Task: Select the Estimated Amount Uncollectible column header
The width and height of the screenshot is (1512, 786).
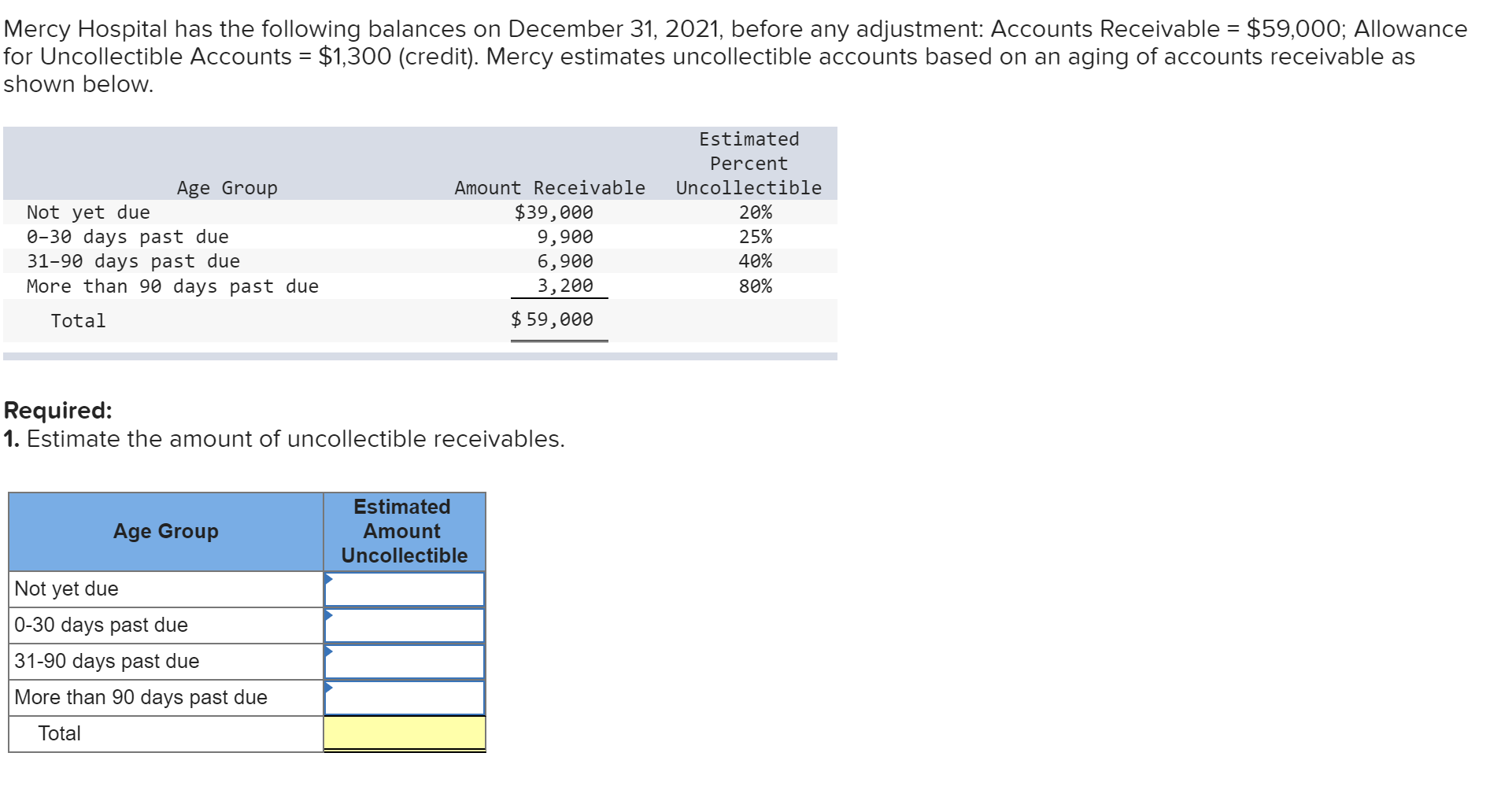Action: point(404,531)
